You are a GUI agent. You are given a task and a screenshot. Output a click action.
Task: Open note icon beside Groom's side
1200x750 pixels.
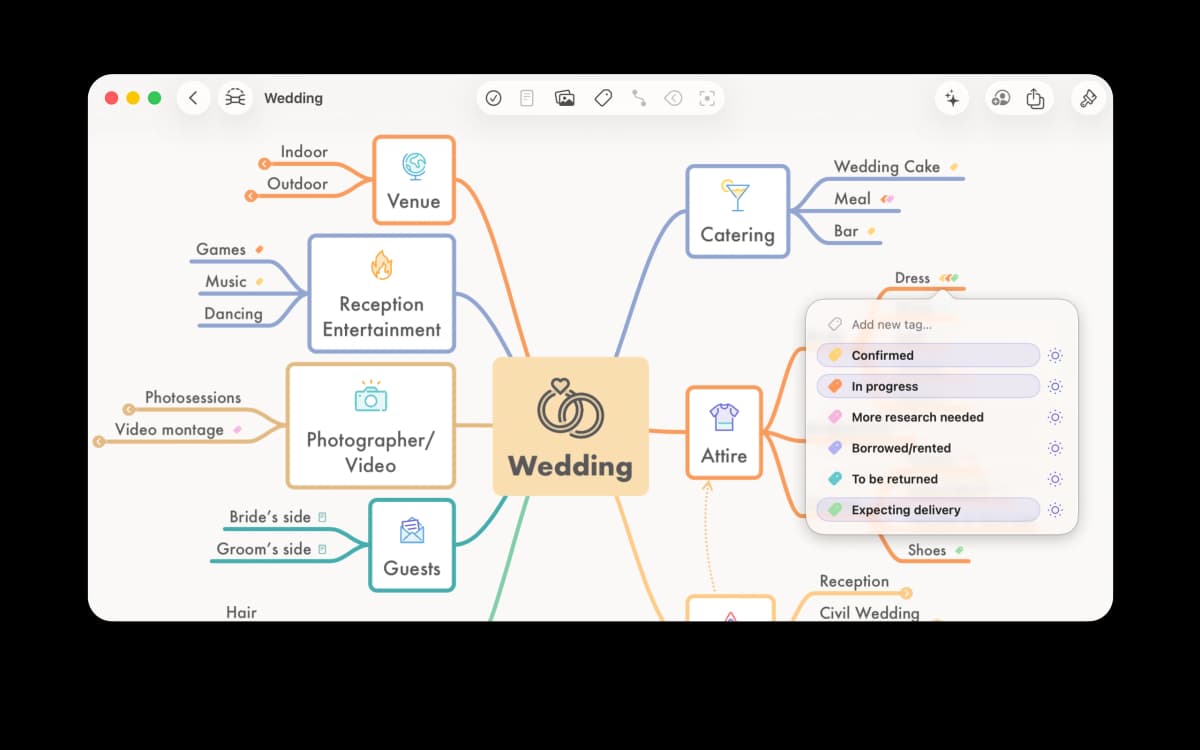[322, 549]
